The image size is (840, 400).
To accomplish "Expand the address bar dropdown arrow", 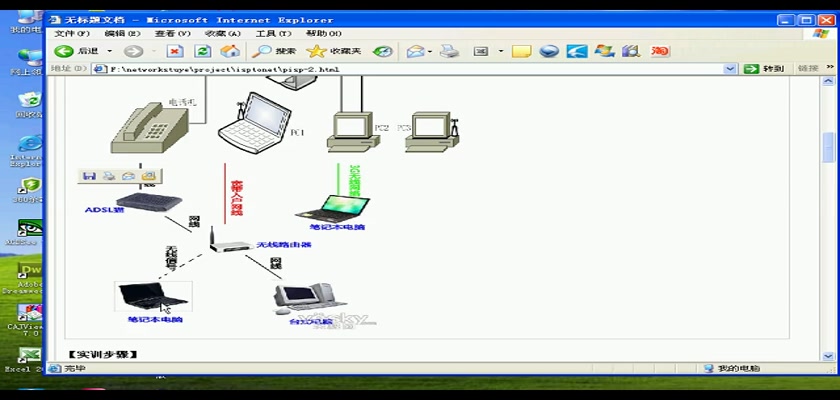I will pos(731,69).
